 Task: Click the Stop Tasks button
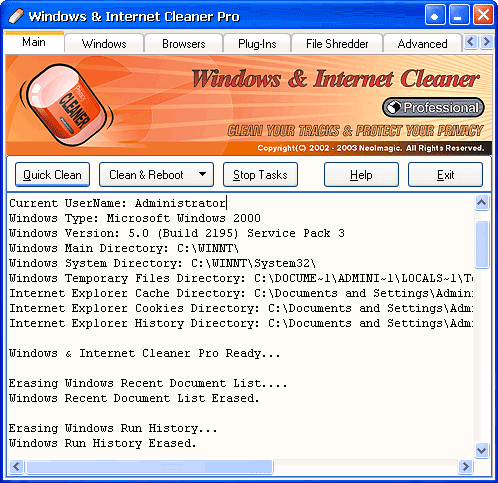260,175
